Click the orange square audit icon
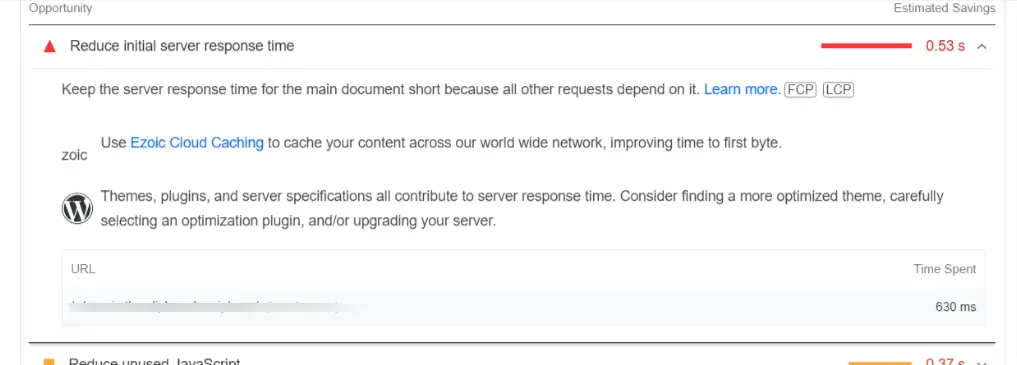 49,362
